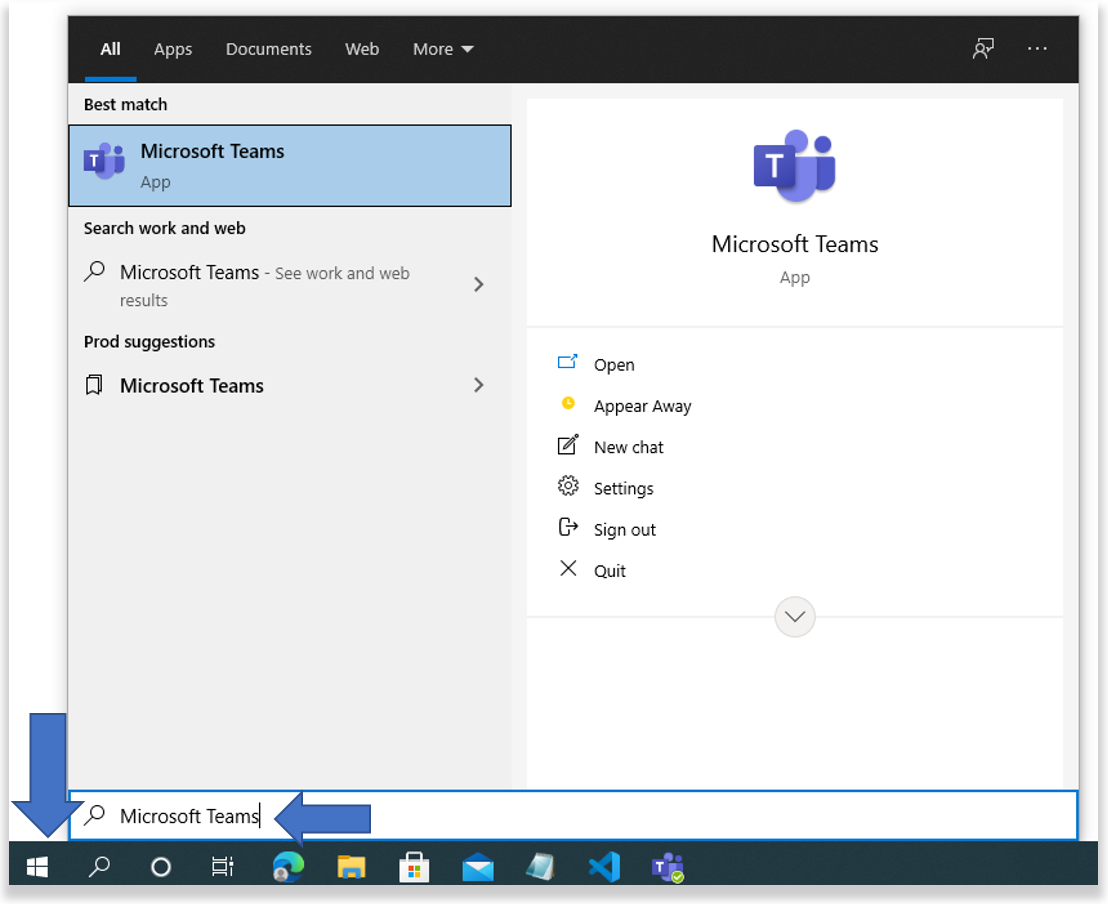Click the Cortana circle icon

(161, 867)
